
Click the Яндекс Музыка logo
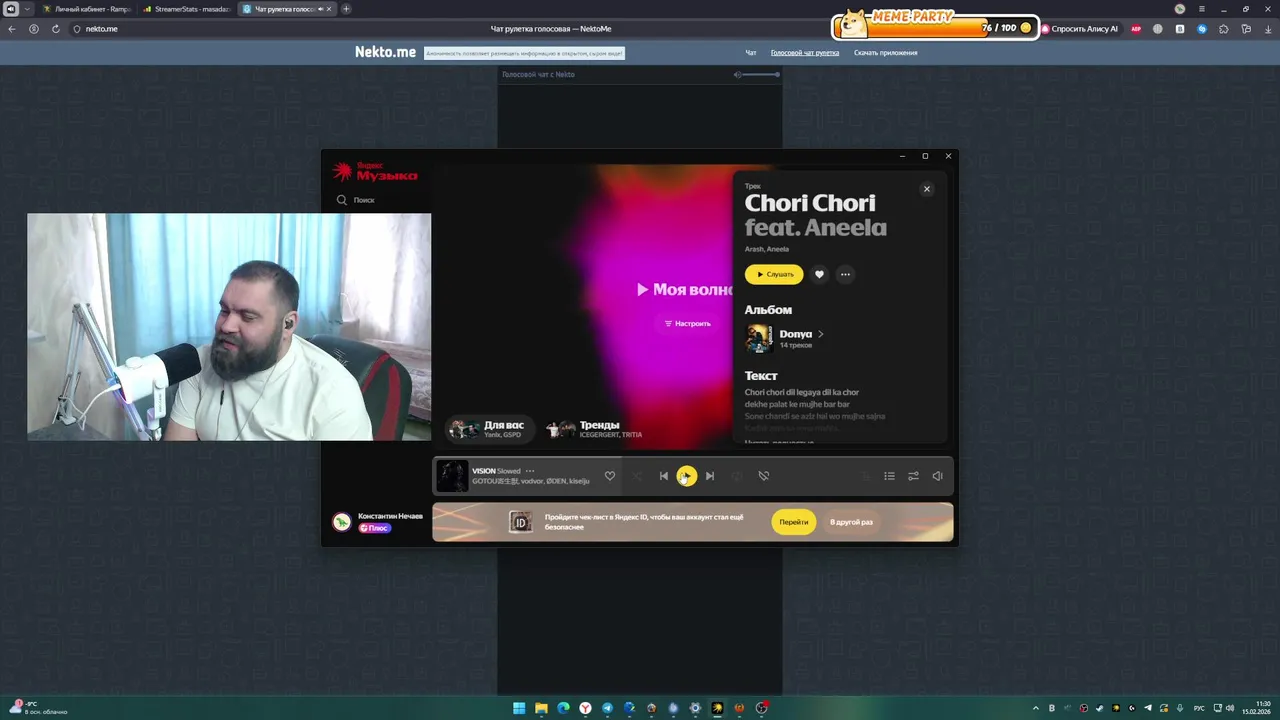point(375,173)
